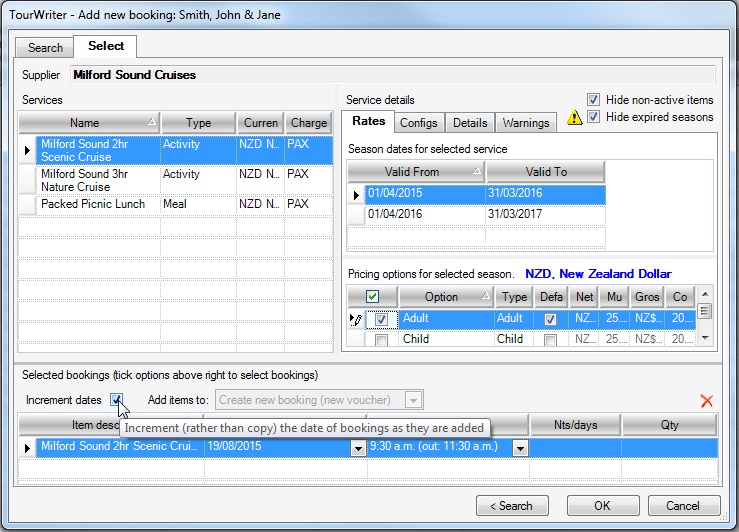
Task: Click the pricing options scrollbar thumb
Action: point(706,311)
